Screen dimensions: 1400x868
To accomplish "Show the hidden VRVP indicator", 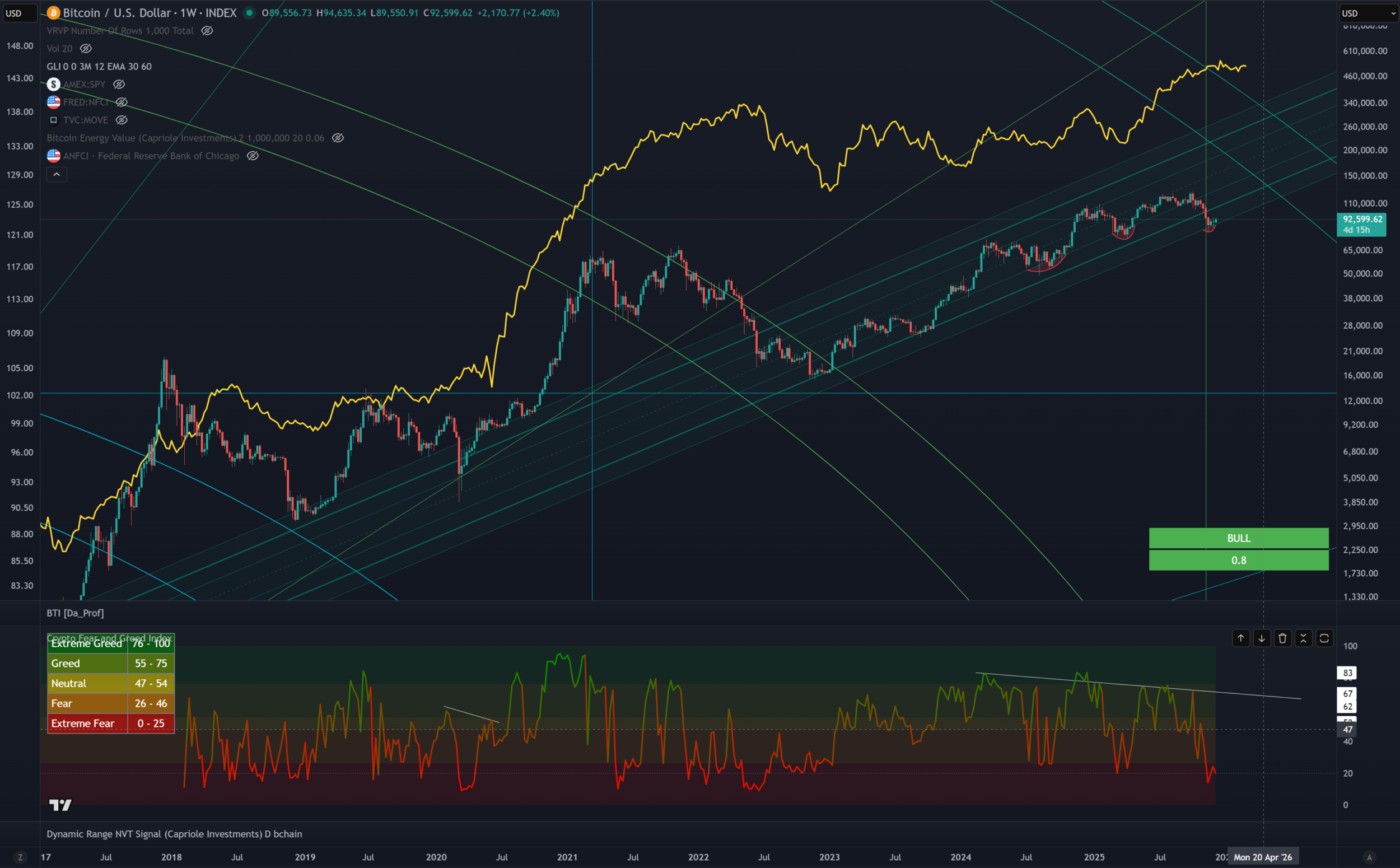I will [207, 30].
